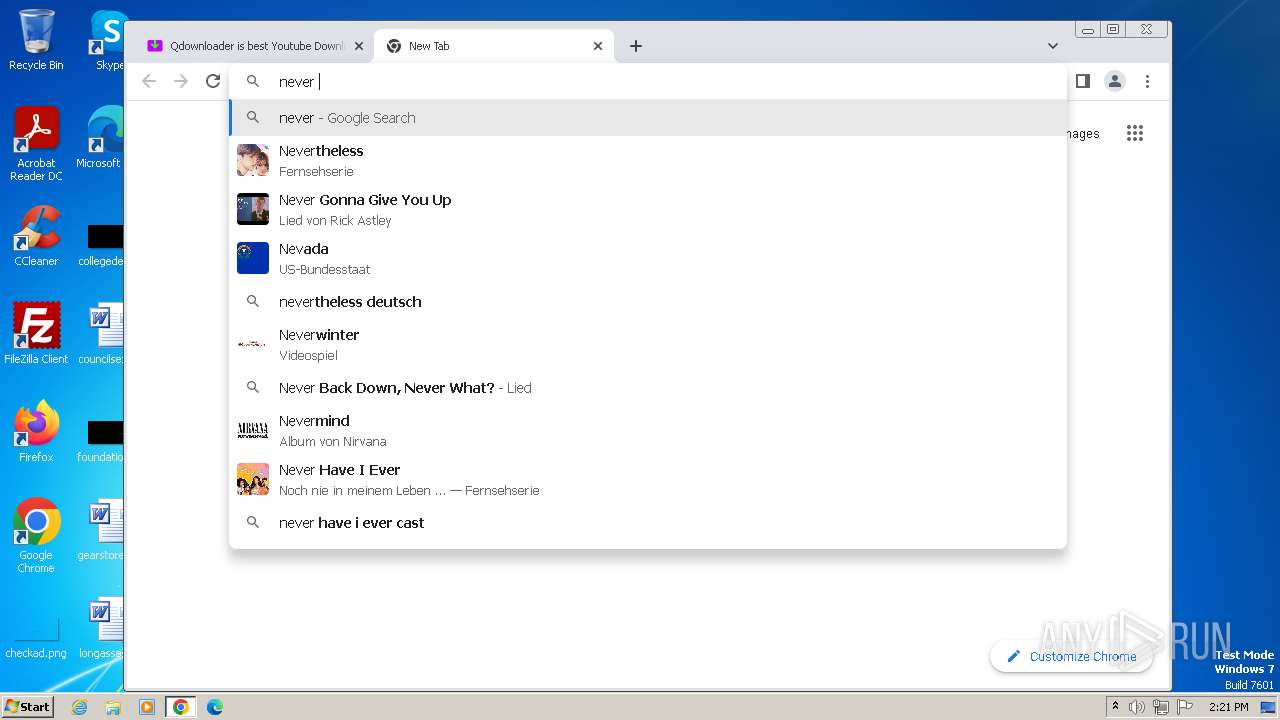The height and width of the screenshot is (720, 1280).
Task: Choose the Nevermind Nirvana album suggestion
Action: [x=648, y=430]
